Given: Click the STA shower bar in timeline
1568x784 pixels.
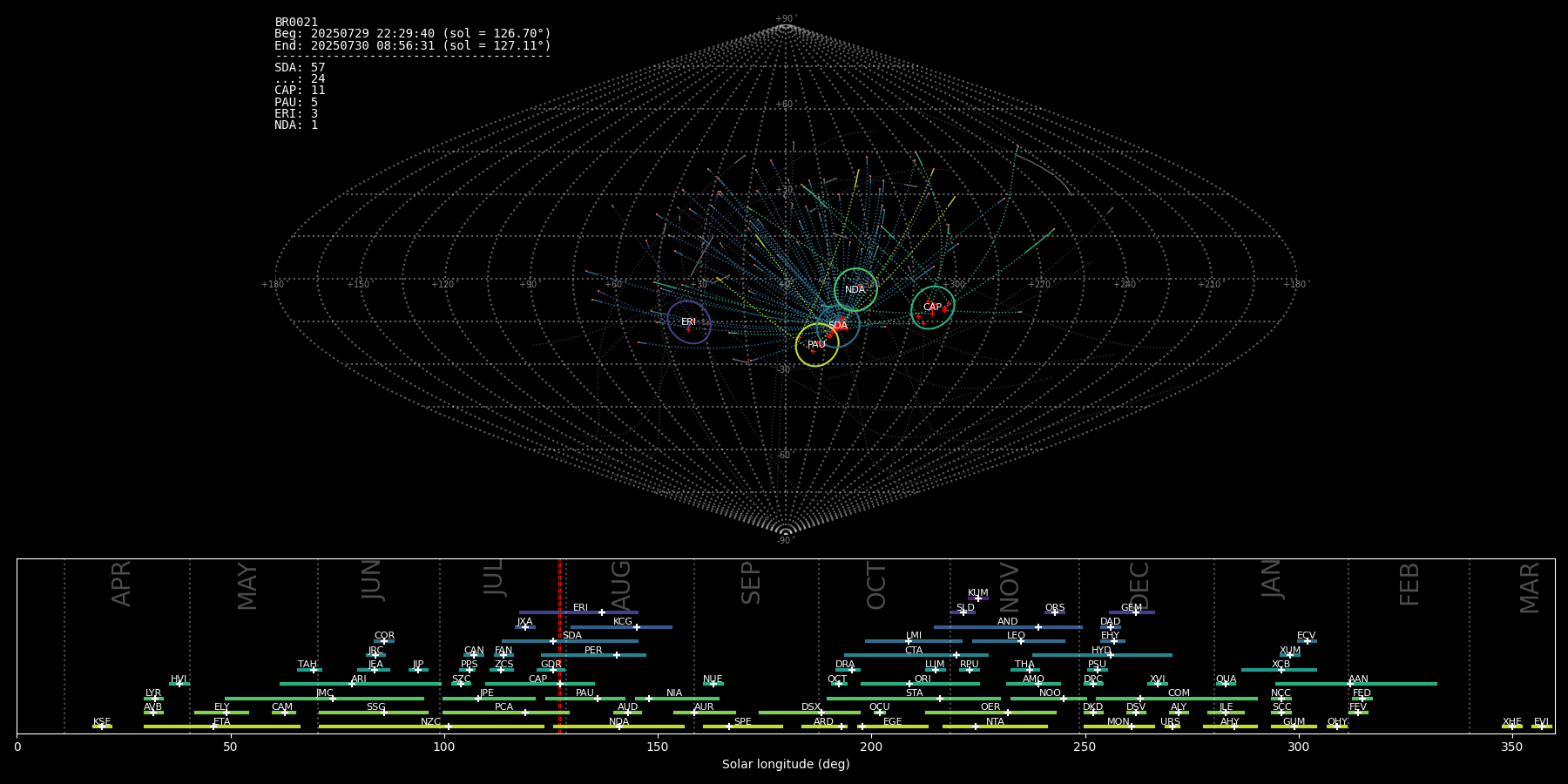Looking at the screenshot, I should pyautogui.click(x=914, y=699).
